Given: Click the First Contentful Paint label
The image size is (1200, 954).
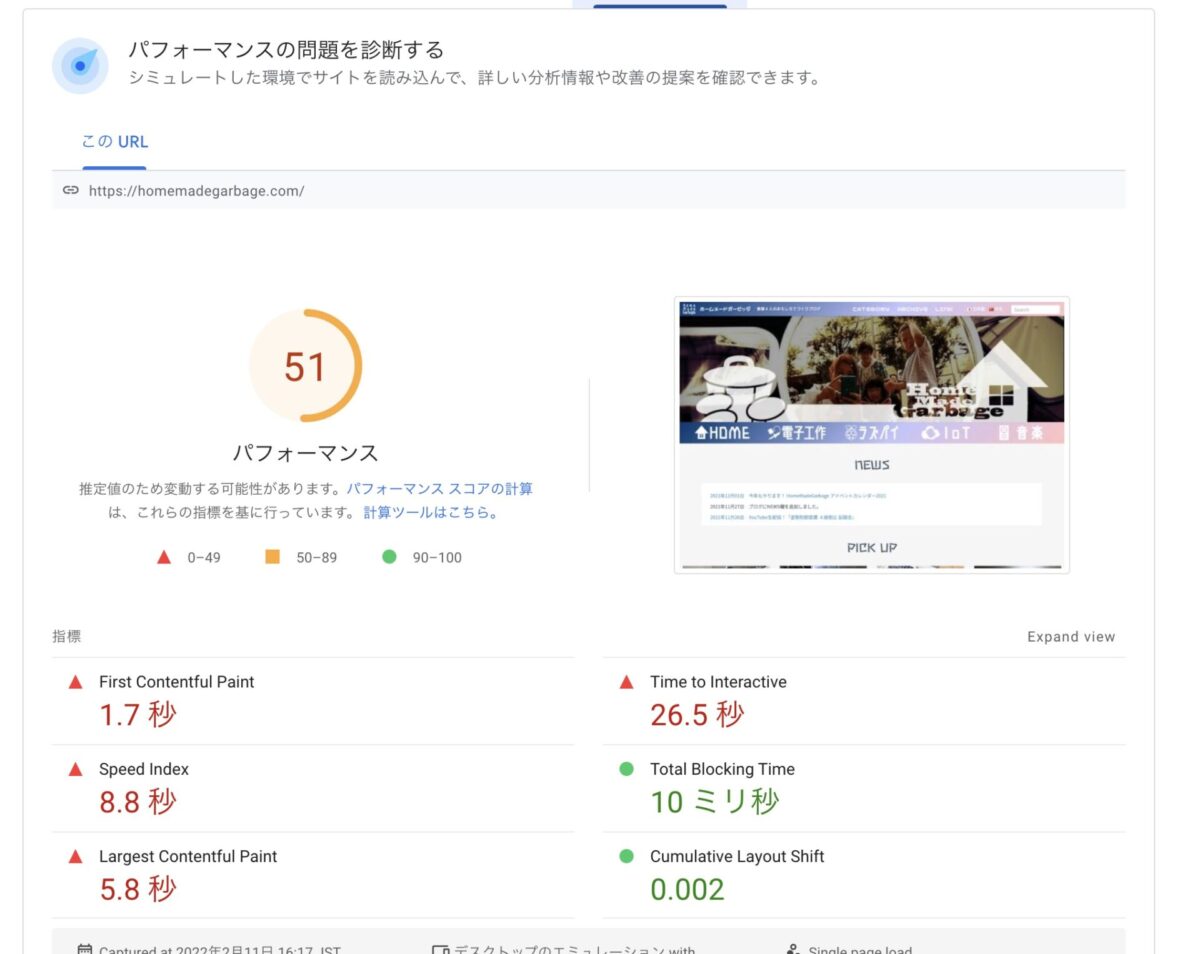Looking at the screenshot, I should point(176,682).
